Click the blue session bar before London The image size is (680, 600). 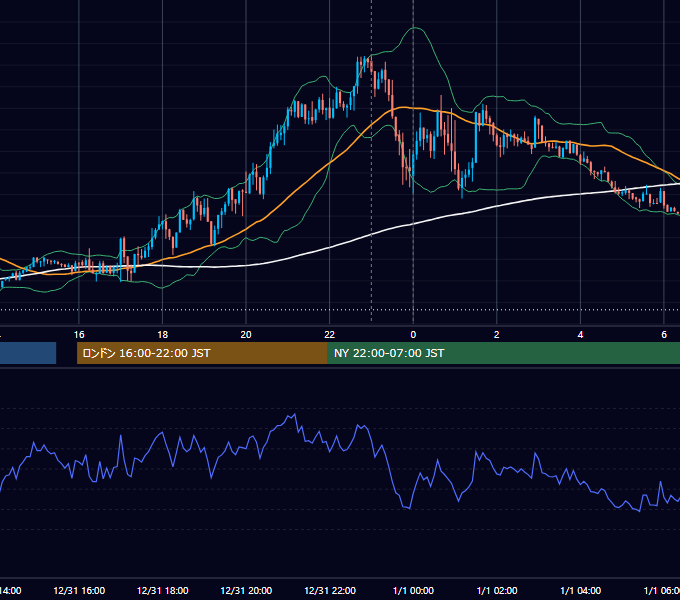28,353
